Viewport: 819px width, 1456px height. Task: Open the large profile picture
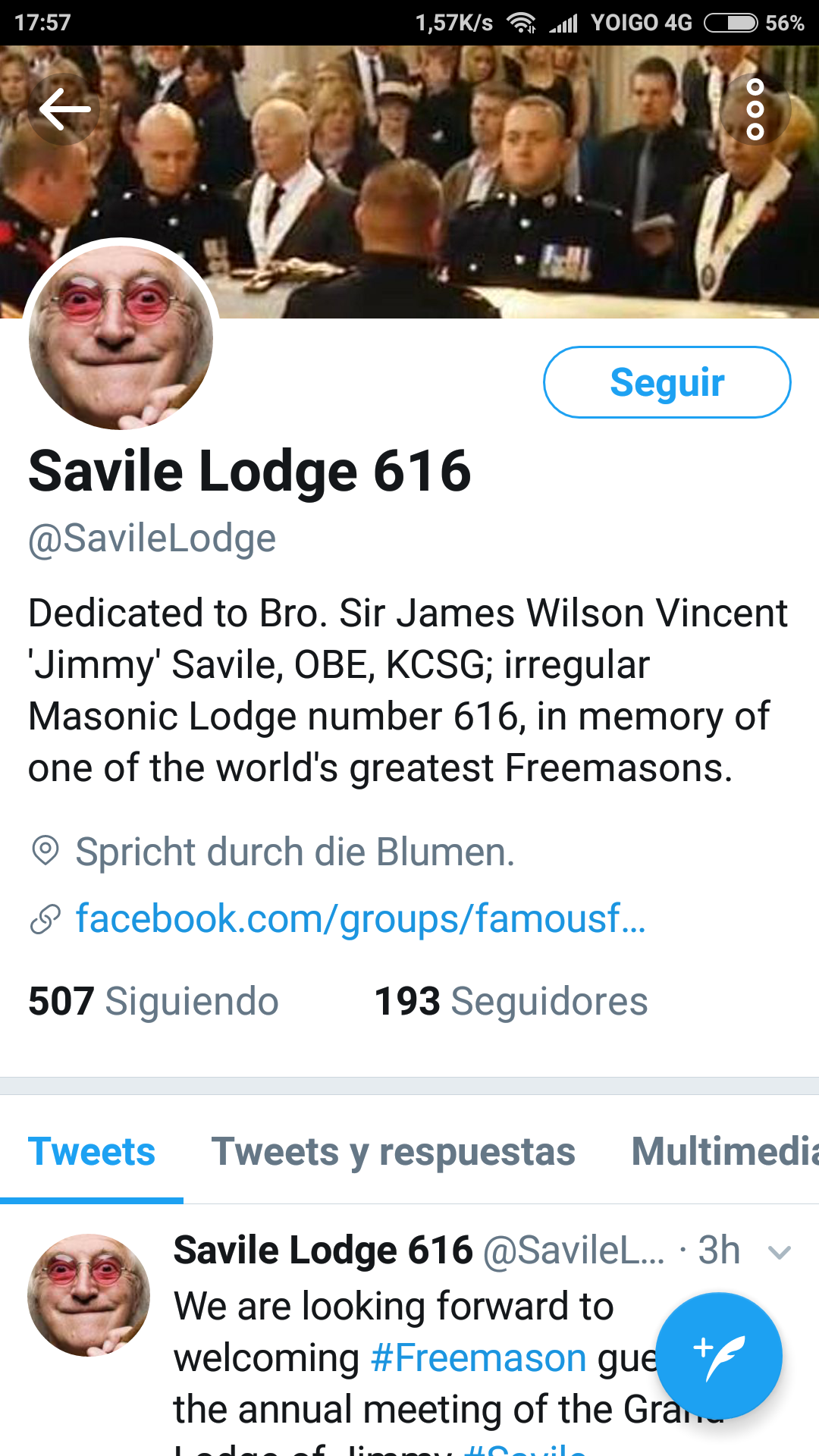(121, 337)
